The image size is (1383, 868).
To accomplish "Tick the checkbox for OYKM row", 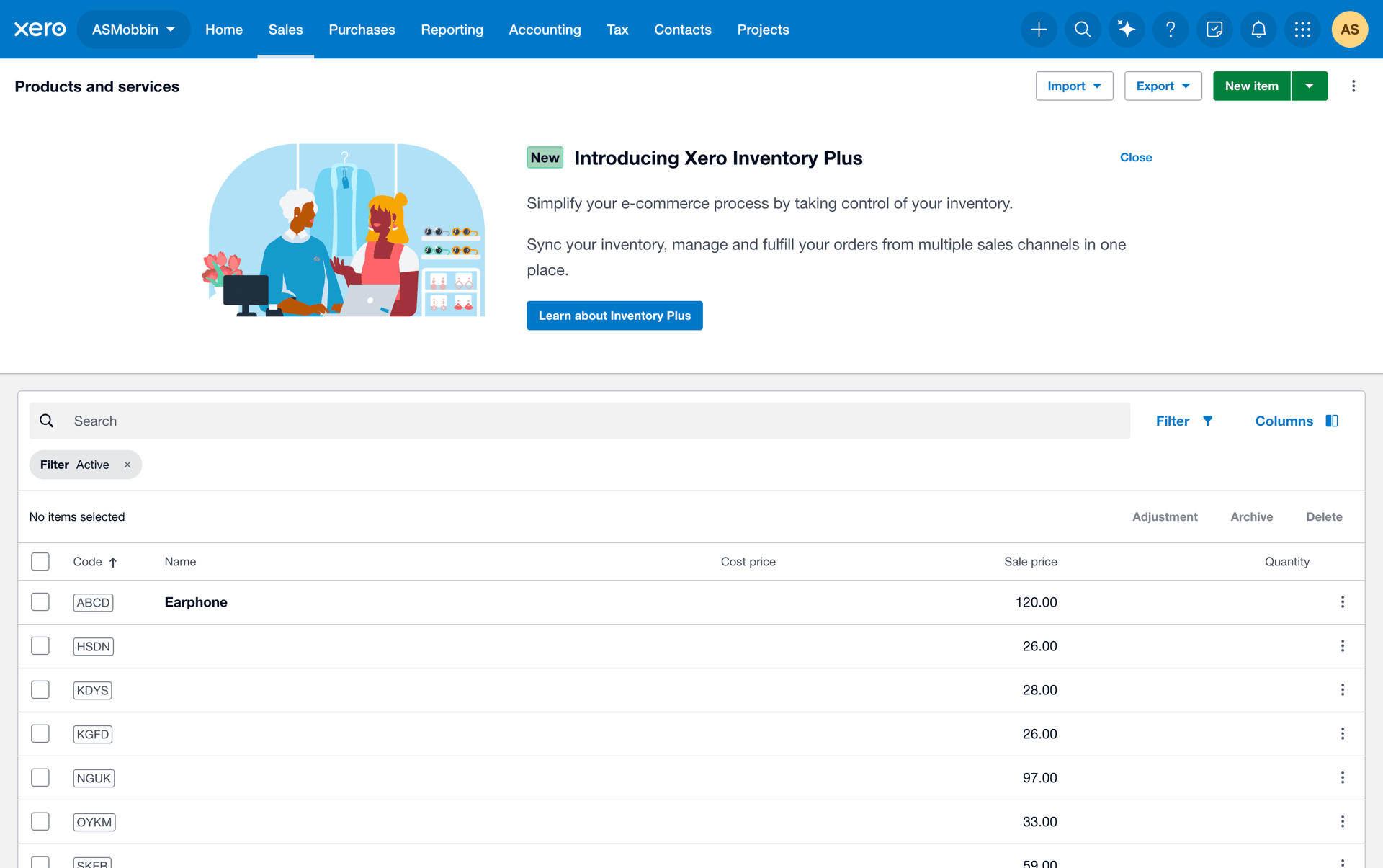I will (x=40, y=822).
